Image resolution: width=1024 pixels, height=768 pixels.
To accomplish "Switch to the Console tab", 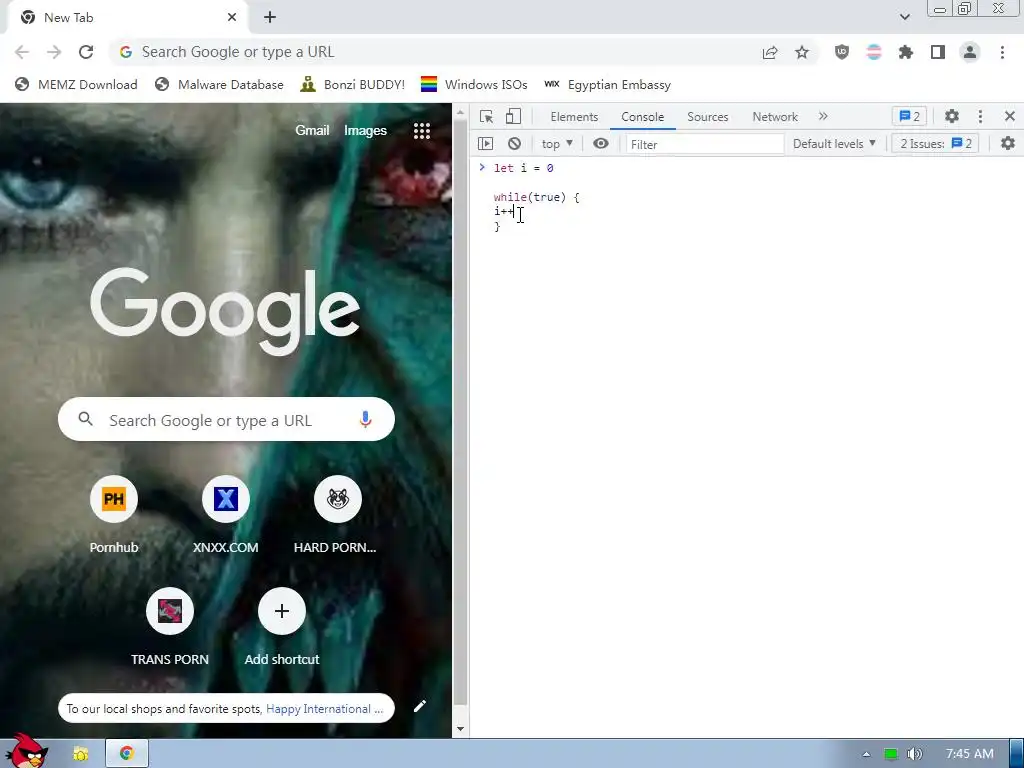I will click(x=643, y=116).
